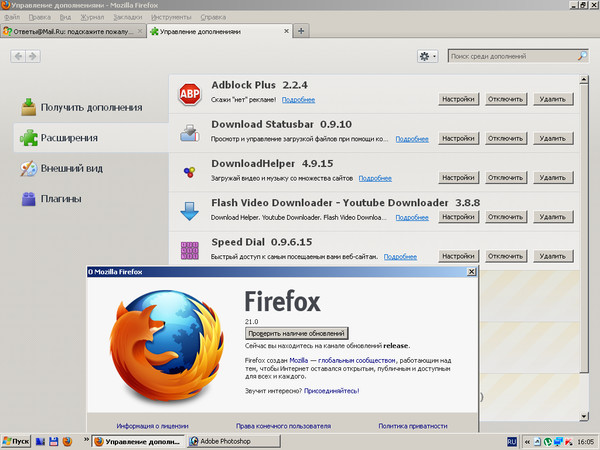
Task: Click the DownloadHelper colored balls icon
Action: tap(189, 172)
